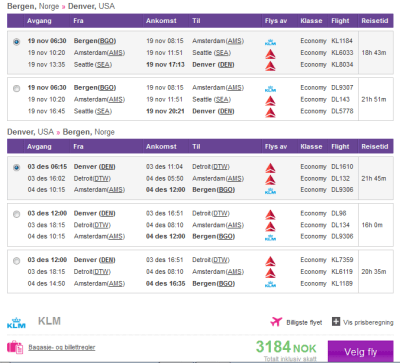
Task: Click the Delta icon for flight DL5778
Action: pyautogui.click(x=270, y=112)
